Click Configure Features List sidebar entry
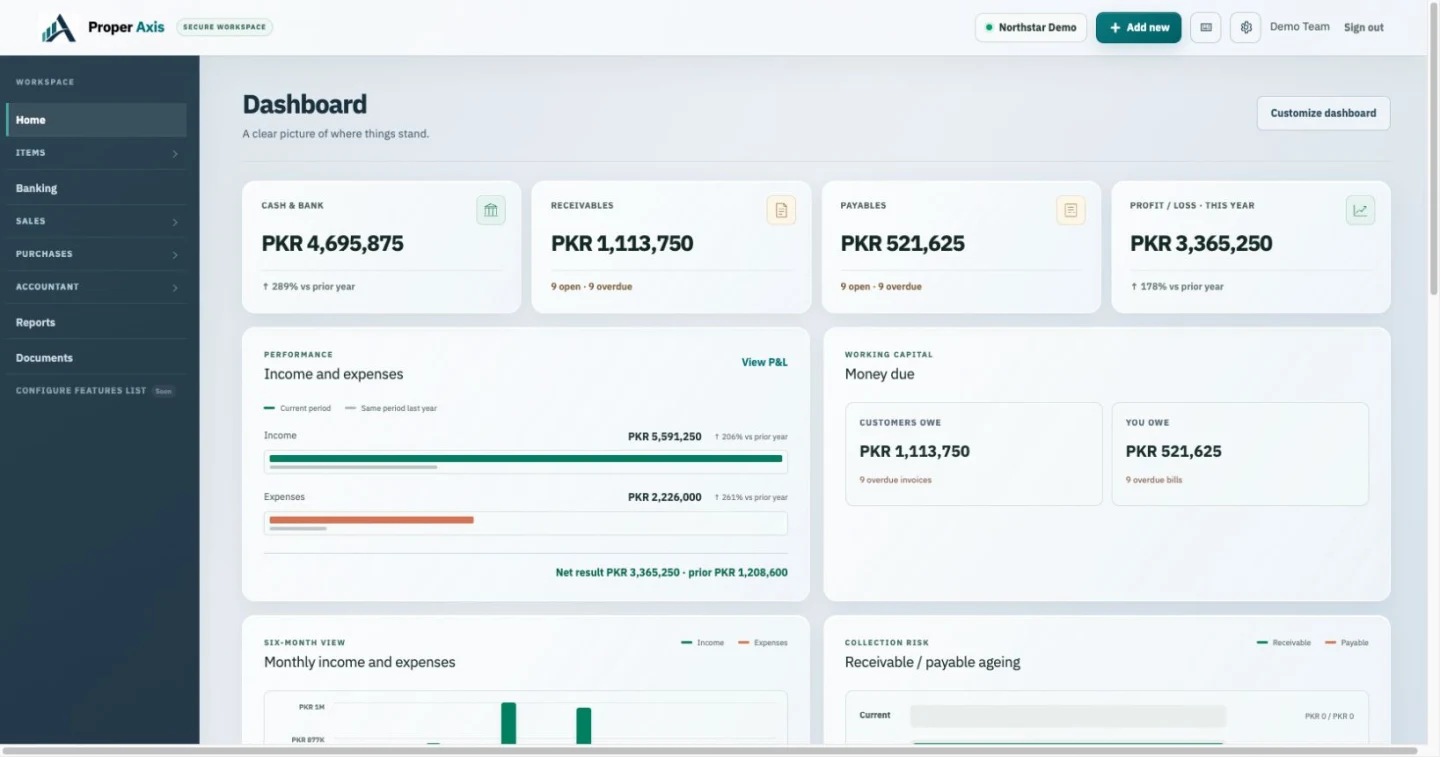The width and height of the screenshot is (1440, 757). pyautogui.click(x=96, y=391)
